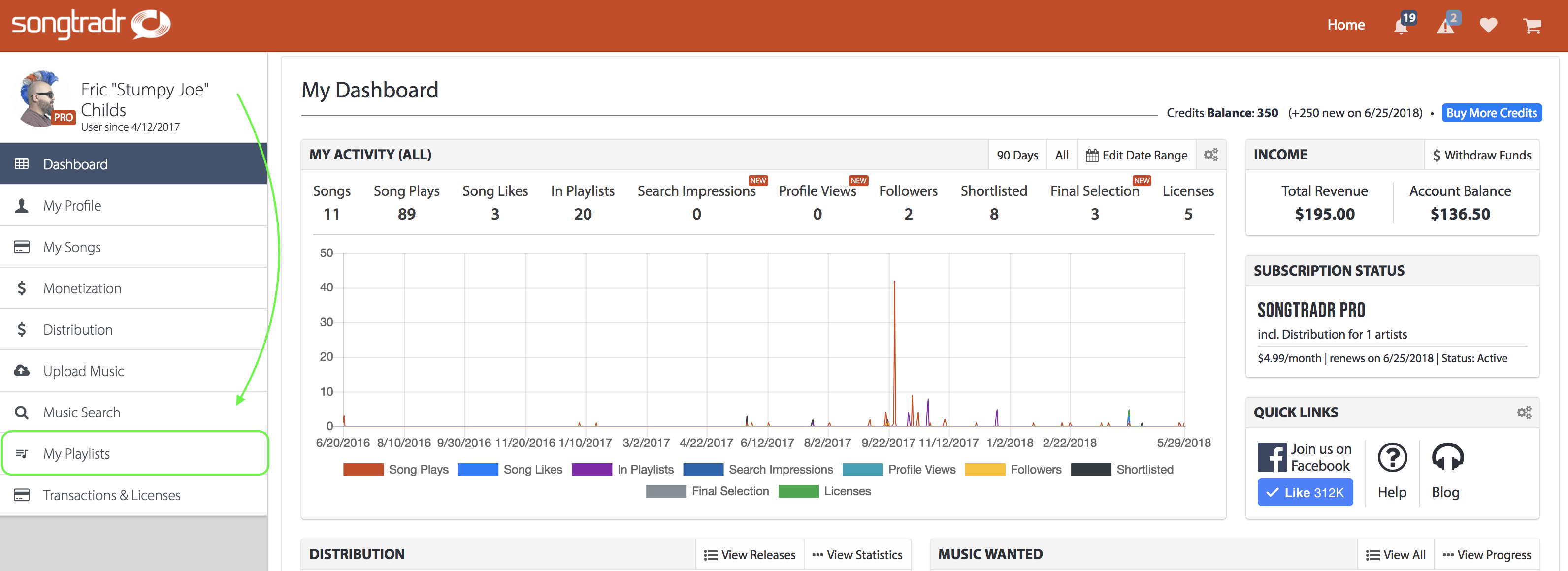
Task: Toggle Search Impressions legend swatch
Action: coord(703,469)
